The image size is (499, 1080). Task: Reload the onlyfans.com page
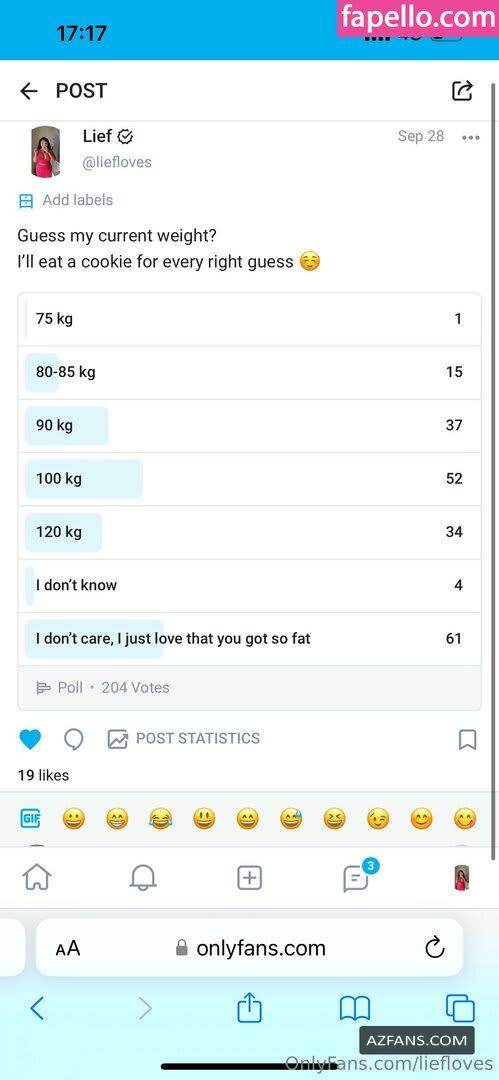pos(435,948)
